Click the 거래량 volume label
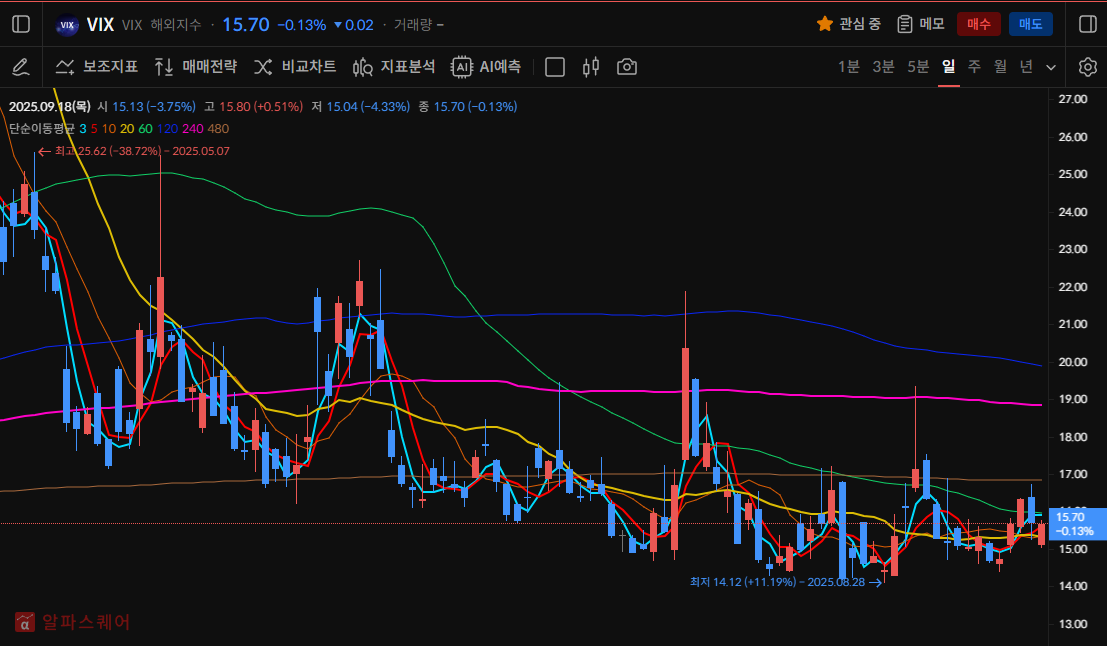Image resolution: width=1107 pixels, height=646 pixels. click(x=413, y=25)
